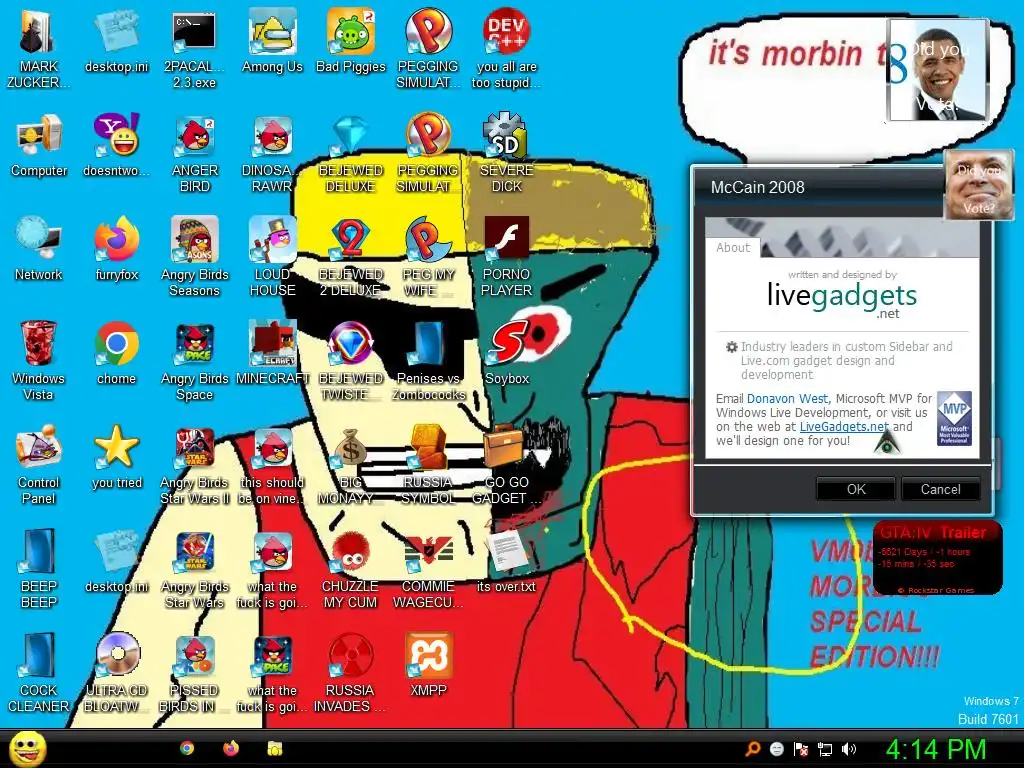Select the About tab in McCain 2008
The image size is (1024, 768).
[x=733, y=248]
